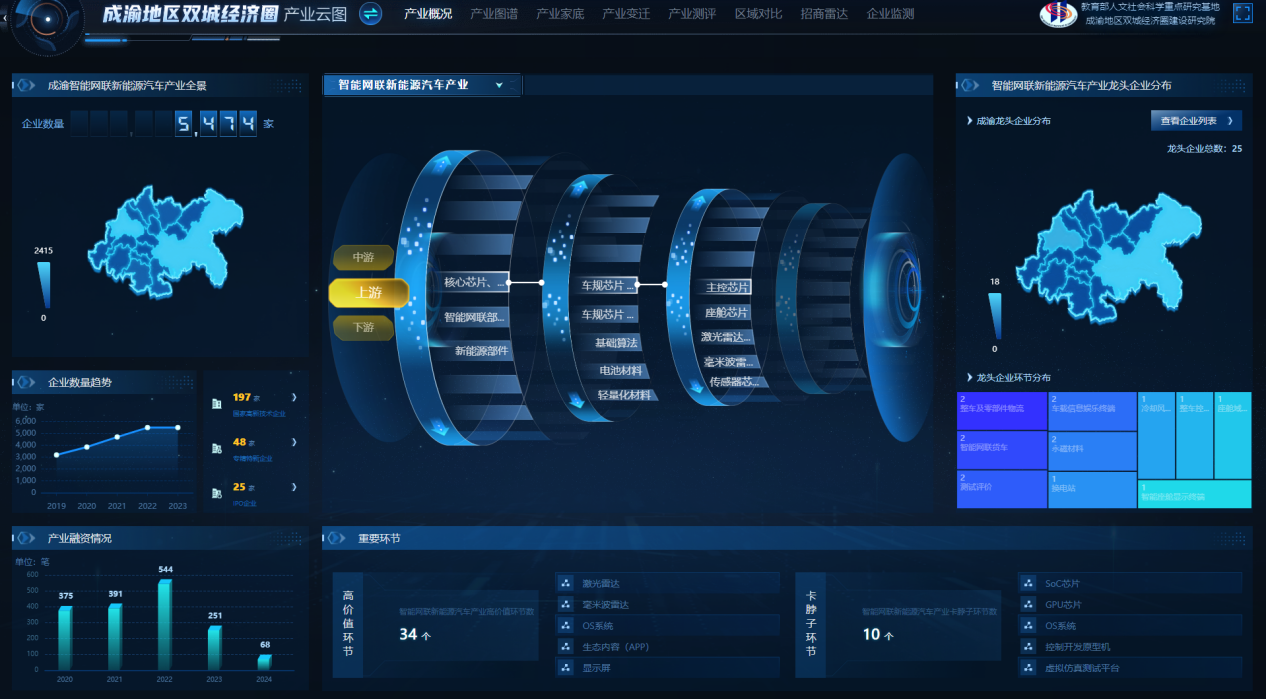Viewport: 1266px width, 699px height.
Task: Expand the 48 家 专精特新企业 chevron
Action: (x=293, y=442)
